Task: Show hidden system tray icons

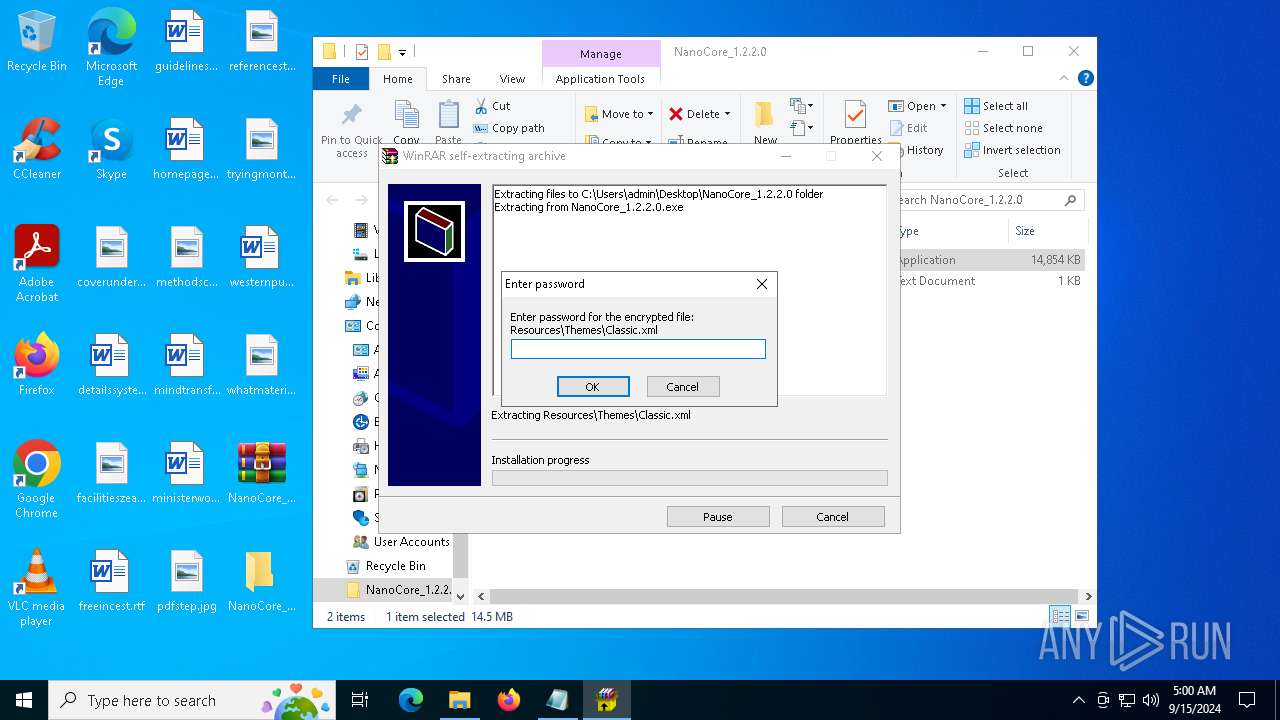Action: 1078,700
